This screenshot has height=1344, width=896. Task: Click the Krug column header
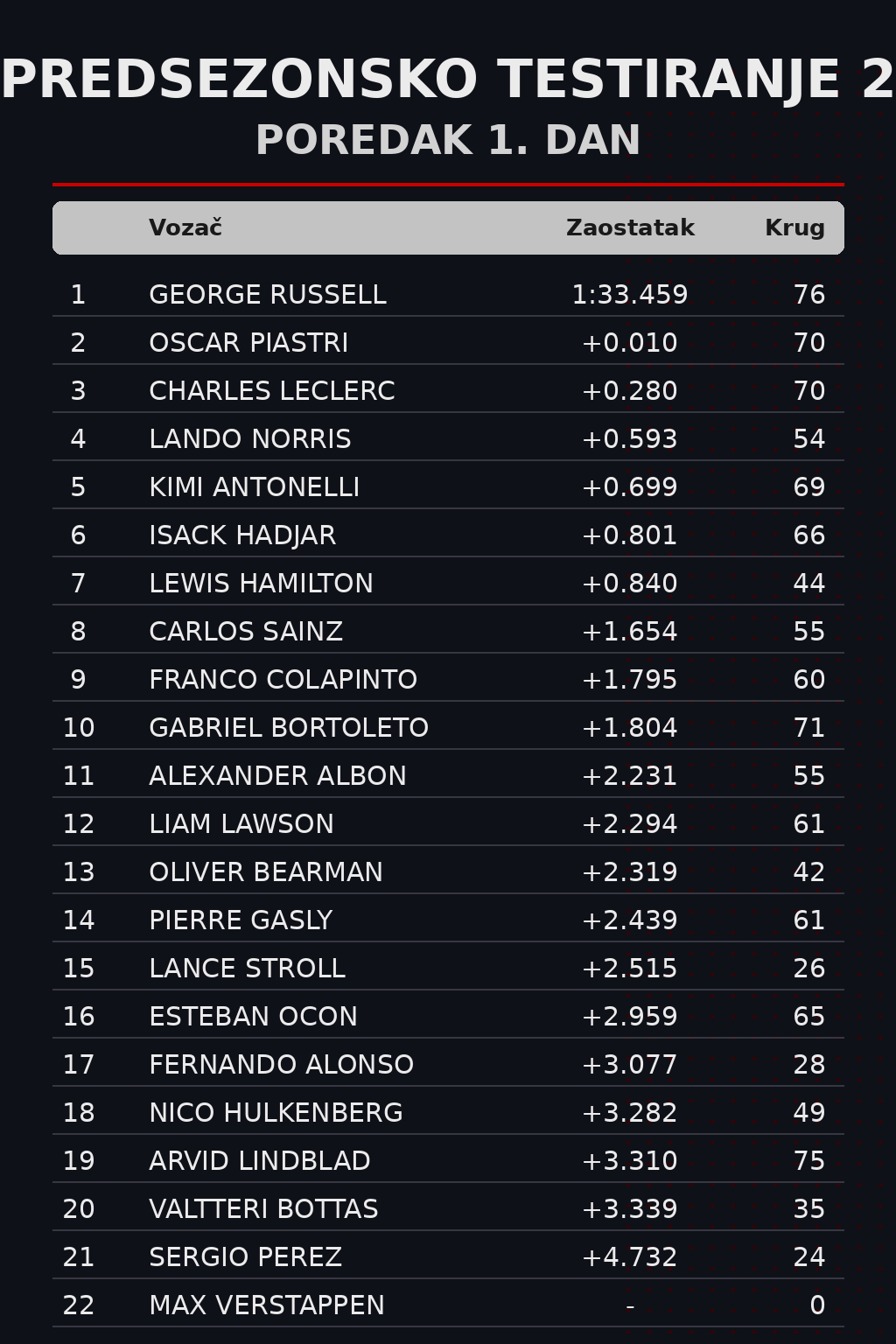tap(794, 228)
